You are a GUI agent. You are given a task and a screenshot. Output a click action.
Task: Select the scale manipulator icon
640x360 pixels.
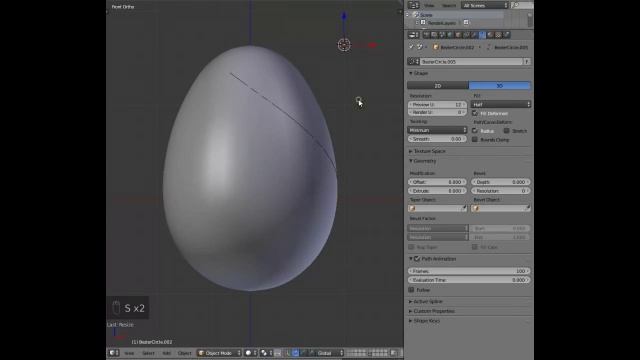coord(311,353)
